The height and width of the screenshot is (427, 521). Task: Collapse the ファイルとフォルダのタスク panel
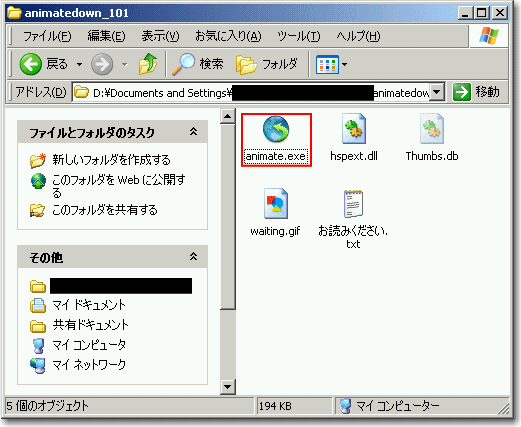(x=193, y=131)
